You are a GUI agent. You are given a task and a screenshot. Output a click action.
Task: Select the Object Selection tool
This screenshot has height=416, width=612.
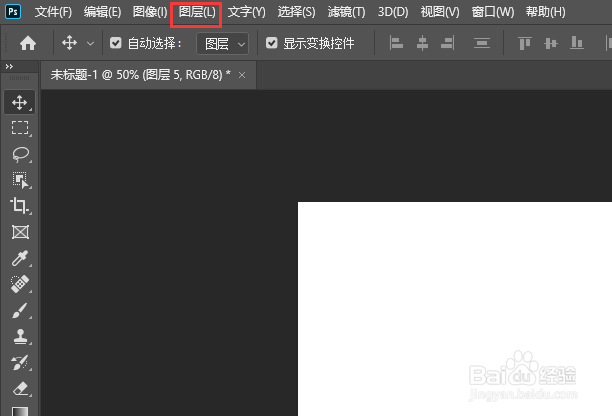pyautogui.click(x=20, y=180)
